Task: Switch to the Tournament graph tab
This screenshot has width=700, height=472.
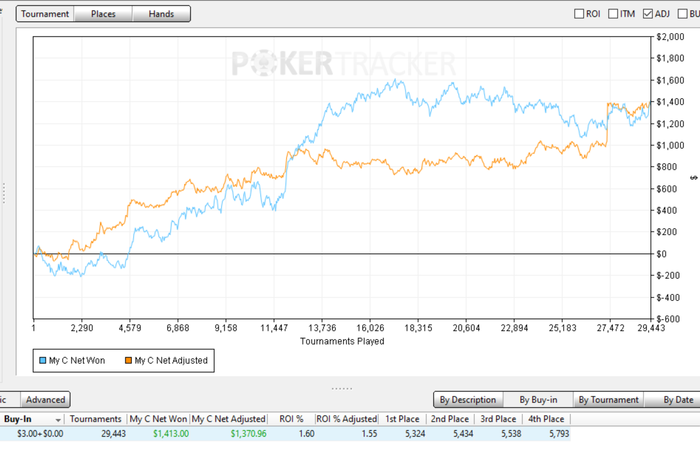Action: 45,14
